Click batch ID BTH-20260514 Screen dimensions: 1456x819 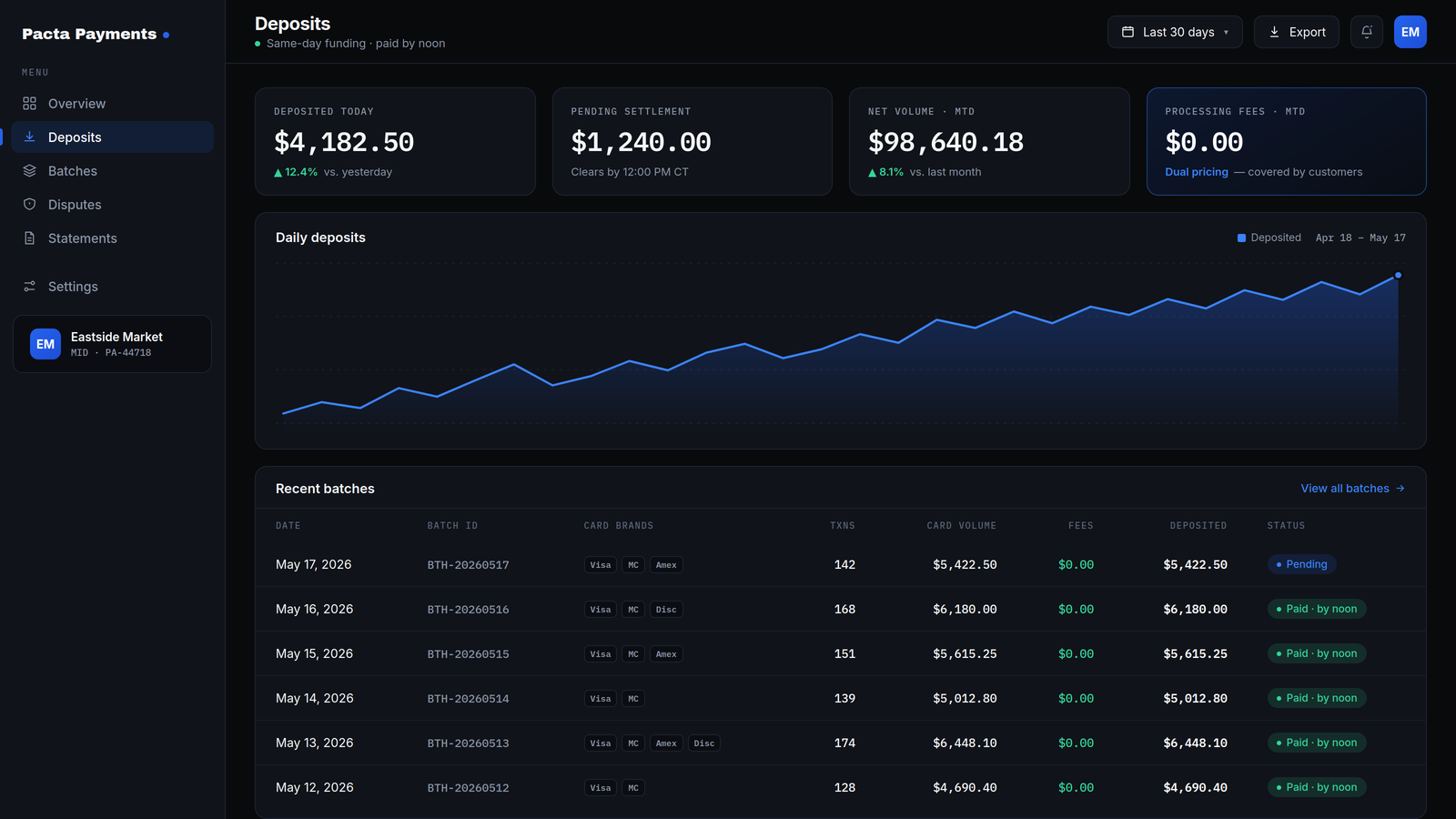point(469,699)
